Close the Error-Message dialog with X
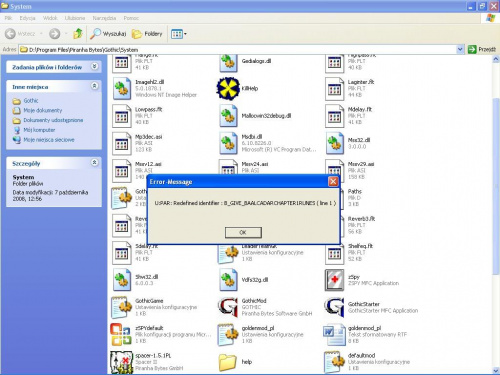Screen dimensions: 500x375 pos(333,181)
